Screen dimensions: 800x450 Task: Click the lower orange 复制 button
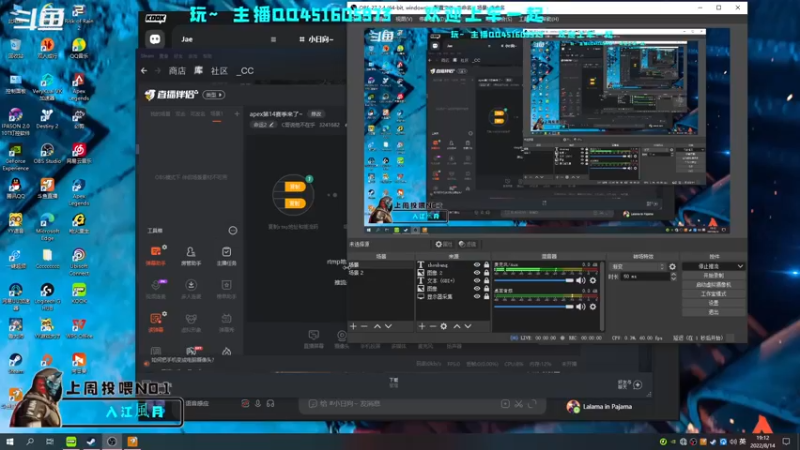pos(295,204)
